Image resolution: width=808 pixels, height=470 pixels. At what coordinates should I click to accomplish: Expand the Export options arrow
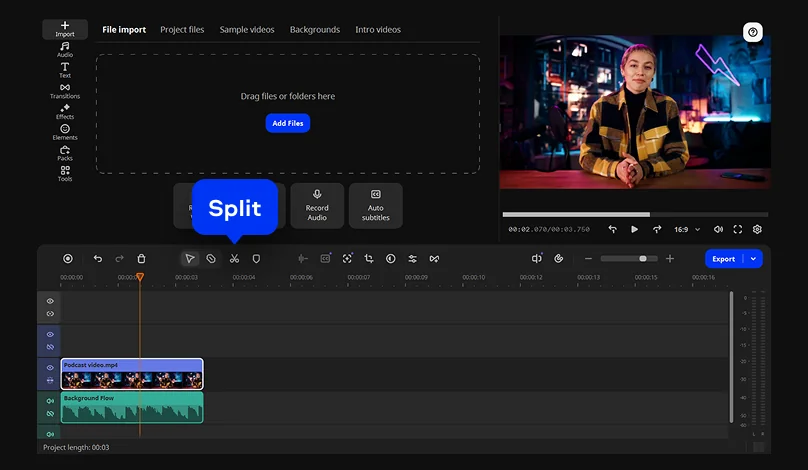click(753, 259)
